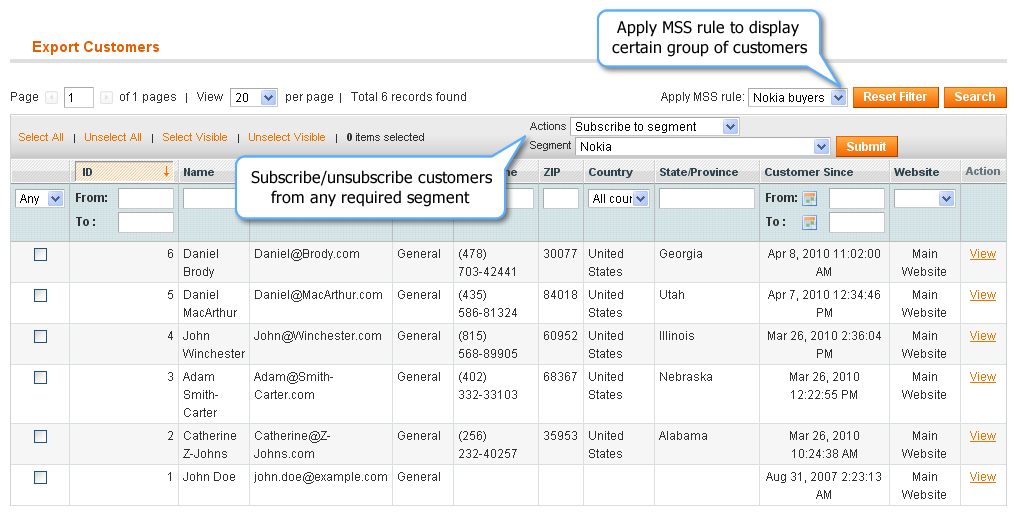The image size is (1016, 515).
Task: Go to previous page arrow
Action: coord(52,97)
